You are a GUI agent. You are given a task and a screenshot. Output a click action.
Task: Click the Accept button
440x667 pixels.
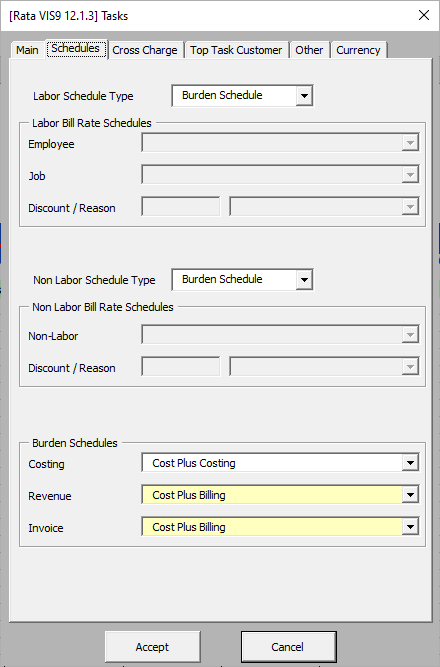152,647
